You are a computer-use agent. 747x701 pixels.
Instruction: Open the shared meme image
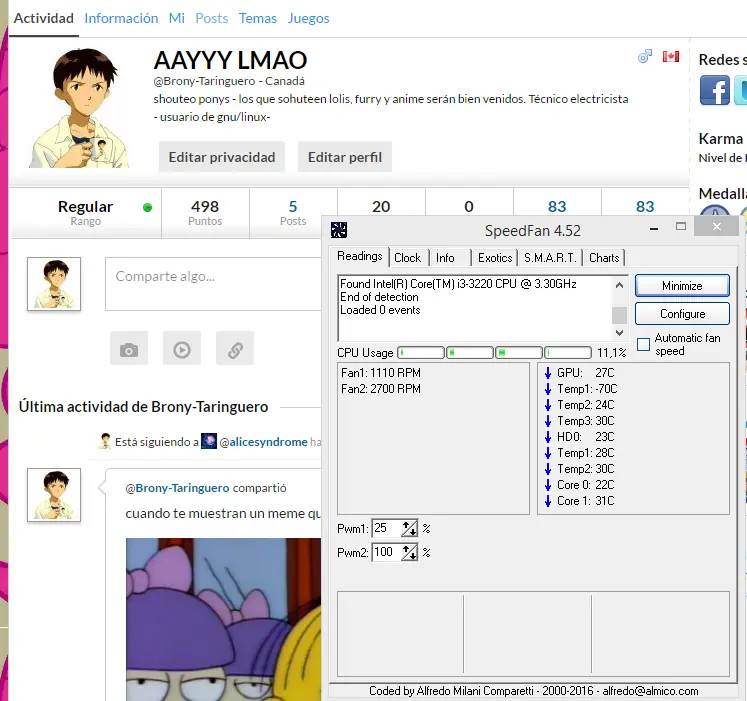tap(223, 620)
